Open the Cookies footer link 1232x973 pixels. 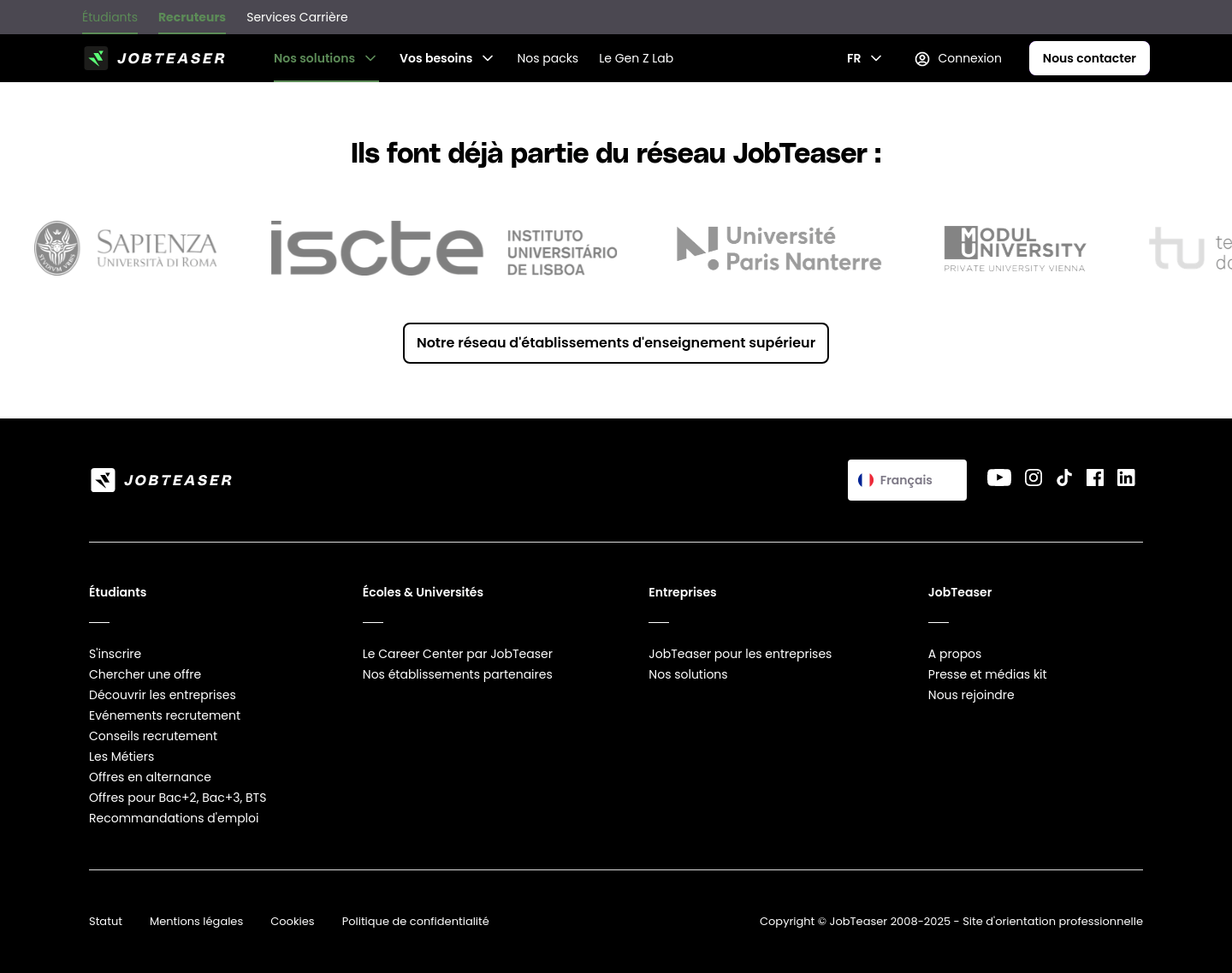click(292, 922)
